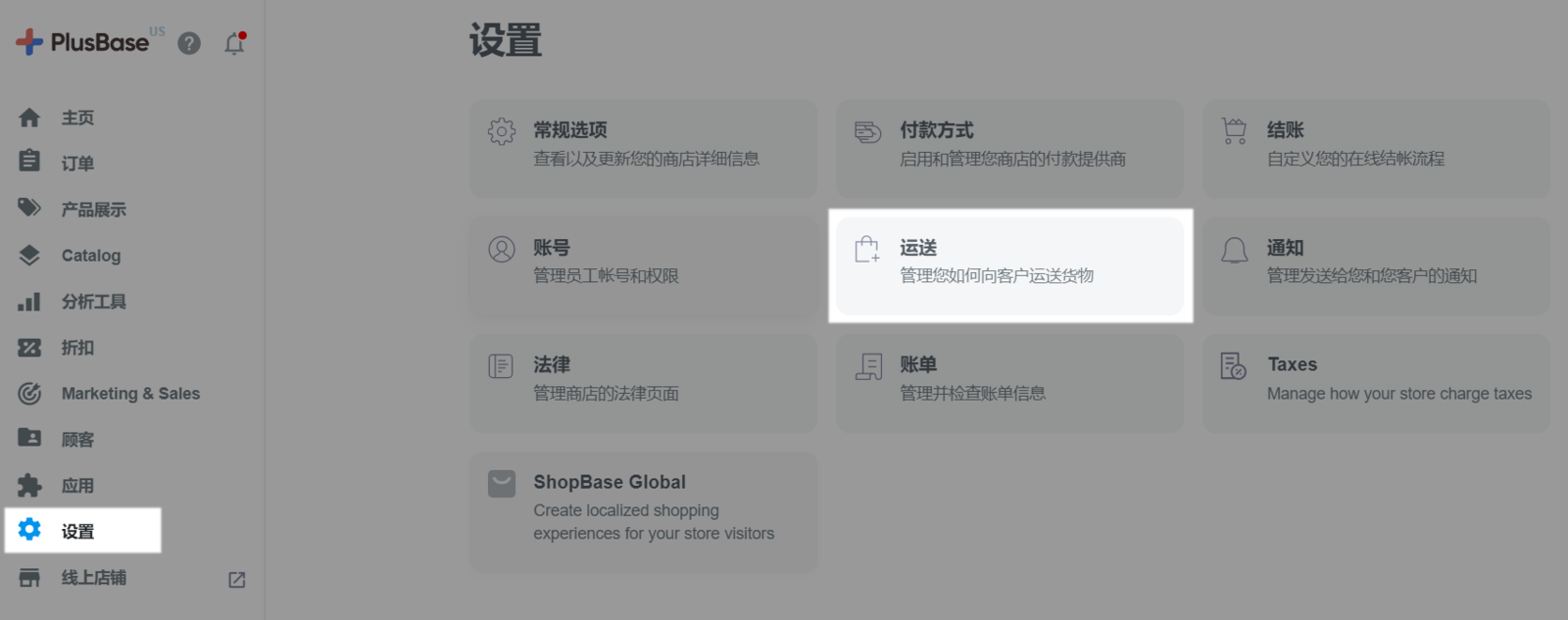Select 设置 in the sidebar
This screenshot has width=1568, height=620.
pos(78,532)
